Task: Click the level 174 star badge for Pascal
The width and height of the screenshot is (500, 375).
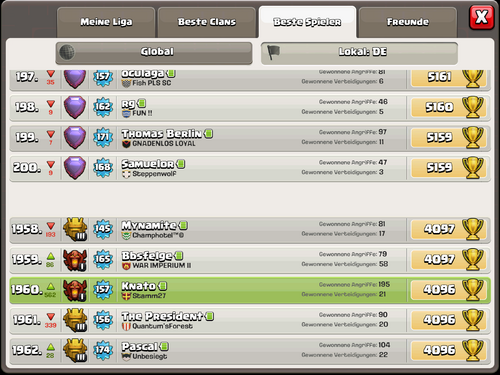Action: tap(103, 350)
